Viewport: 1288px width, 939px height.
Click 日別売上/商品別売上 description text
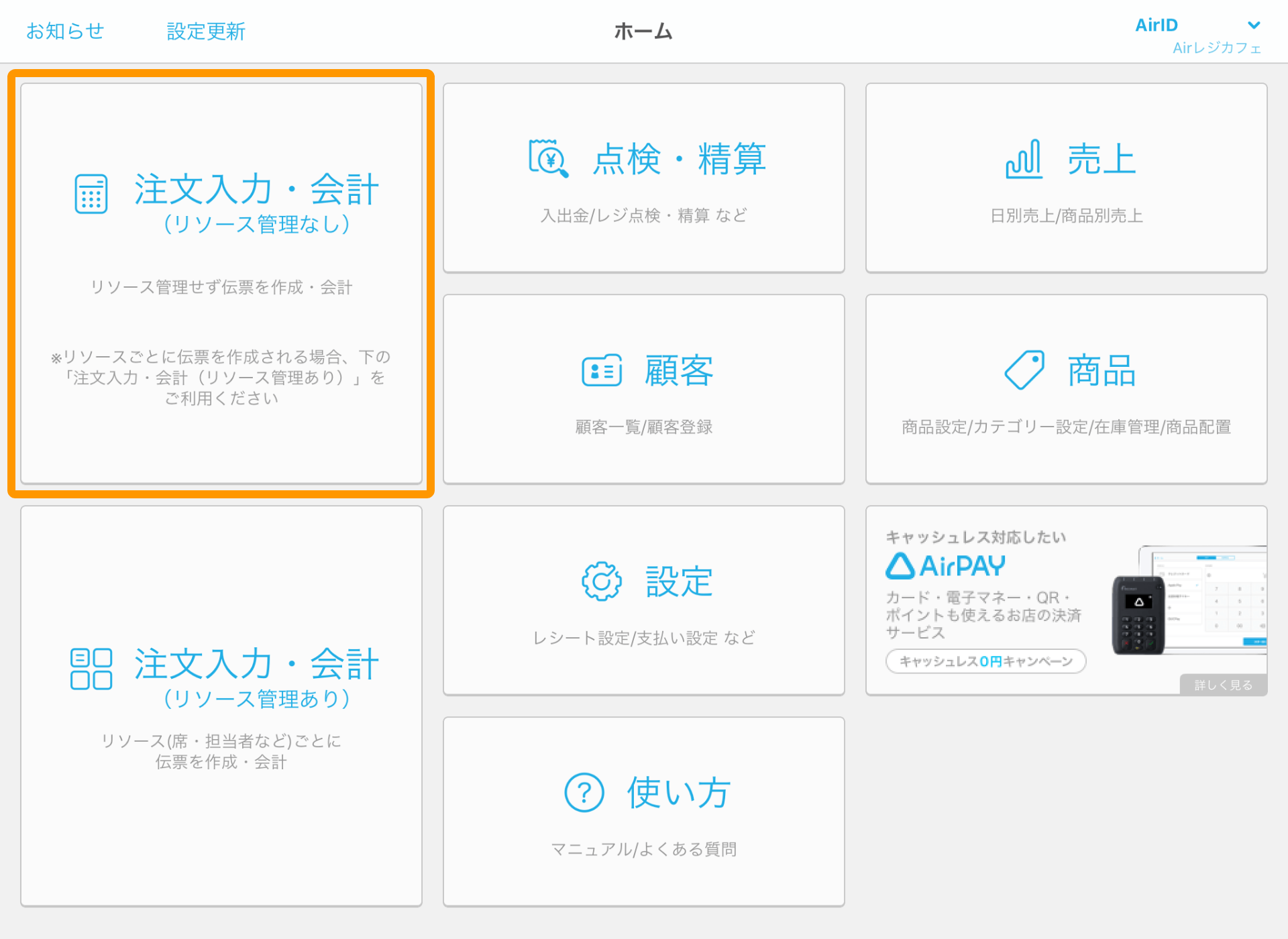[1067, 215]
